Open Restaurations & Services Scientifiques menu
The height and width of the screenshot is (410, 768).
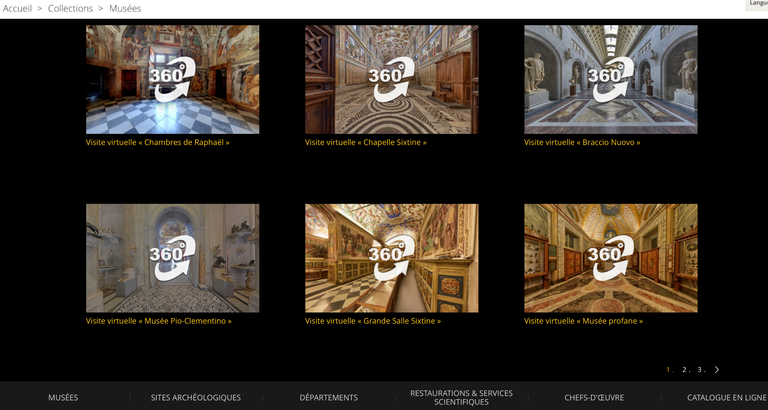click(461, 397)
